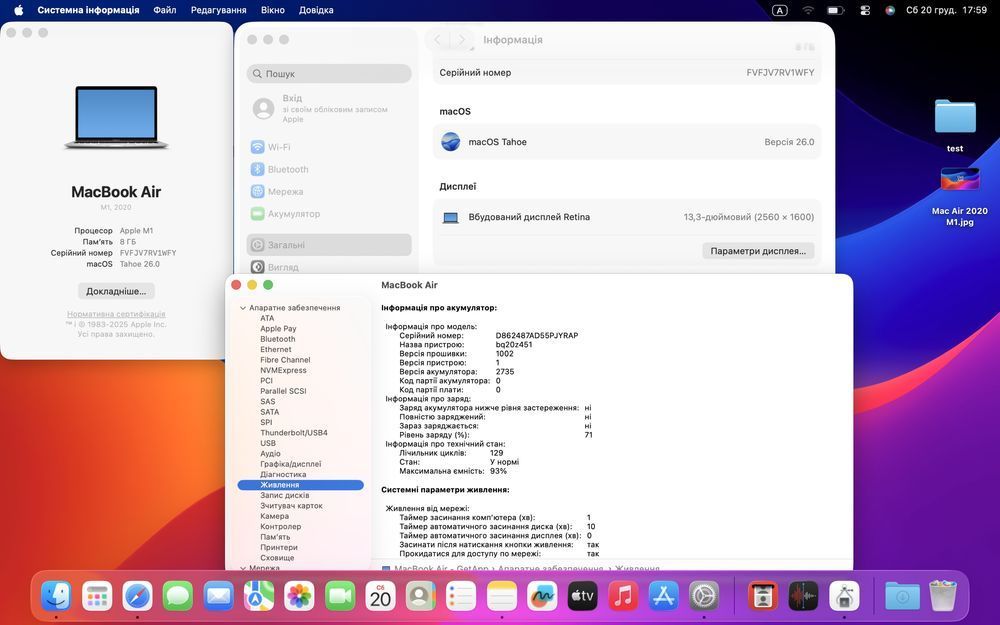Click the Siri icon in the menu bar
The height and width of the screenshot is (625, 1000).
[890, 10]
